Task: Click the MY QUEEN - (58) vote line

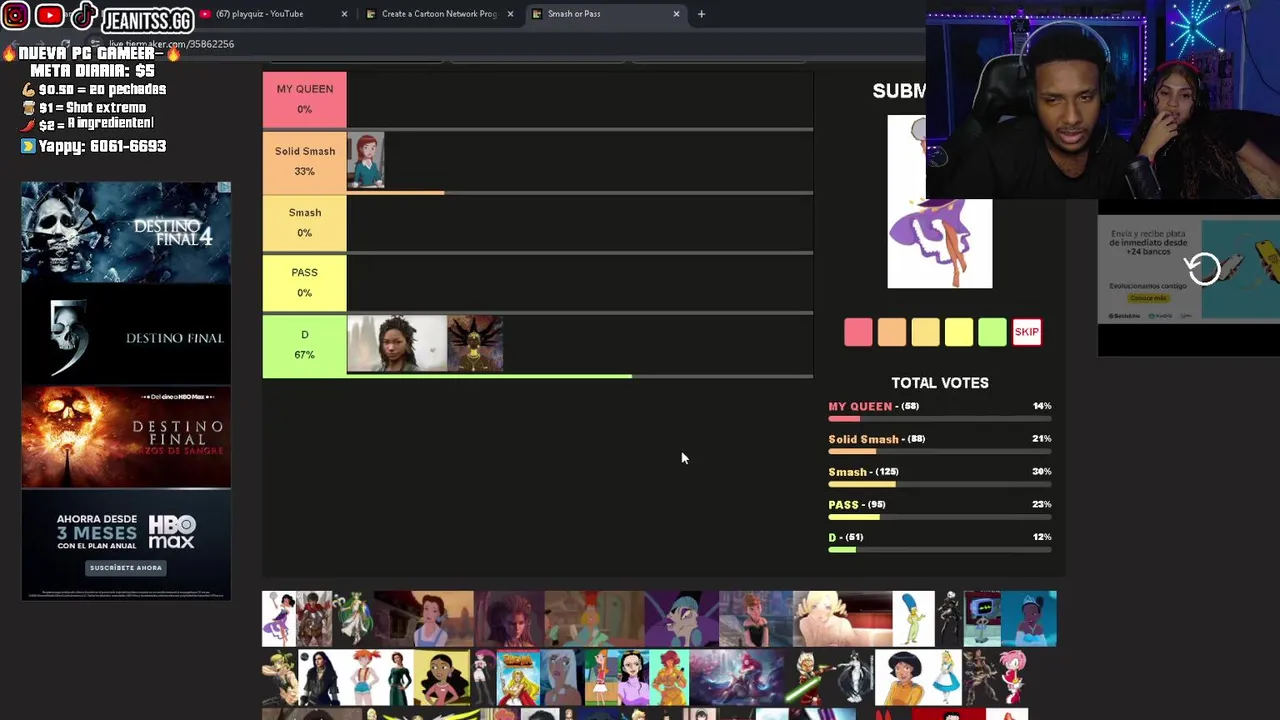Action: coord(940,411)
